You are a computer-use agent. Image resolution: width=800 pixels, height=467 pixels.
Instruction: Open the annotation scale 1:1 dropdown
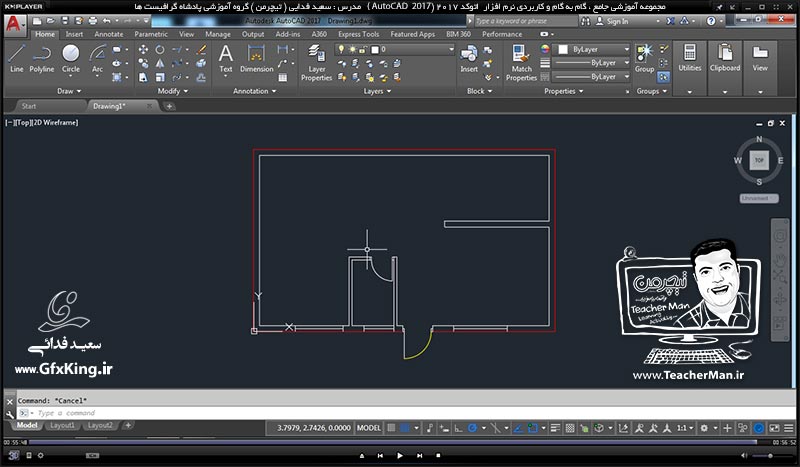(685, 428)
